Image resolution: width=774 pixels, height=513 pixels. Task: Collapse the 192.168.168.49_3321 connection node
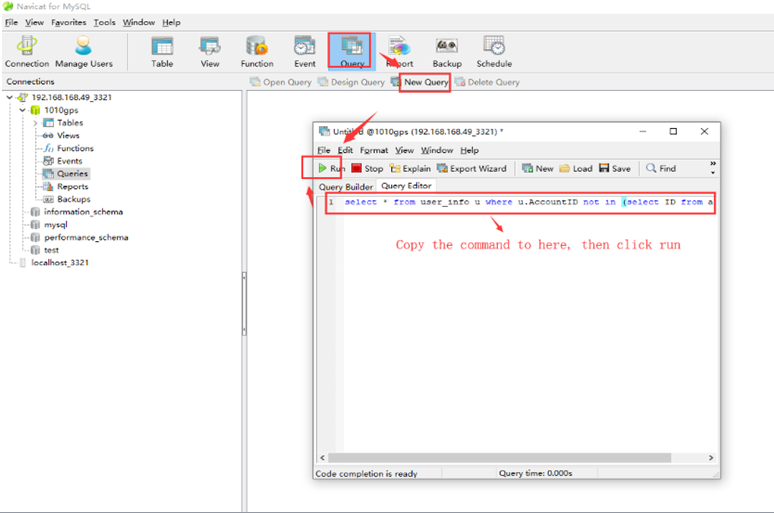pyautogui.click(x=9, y=97)
